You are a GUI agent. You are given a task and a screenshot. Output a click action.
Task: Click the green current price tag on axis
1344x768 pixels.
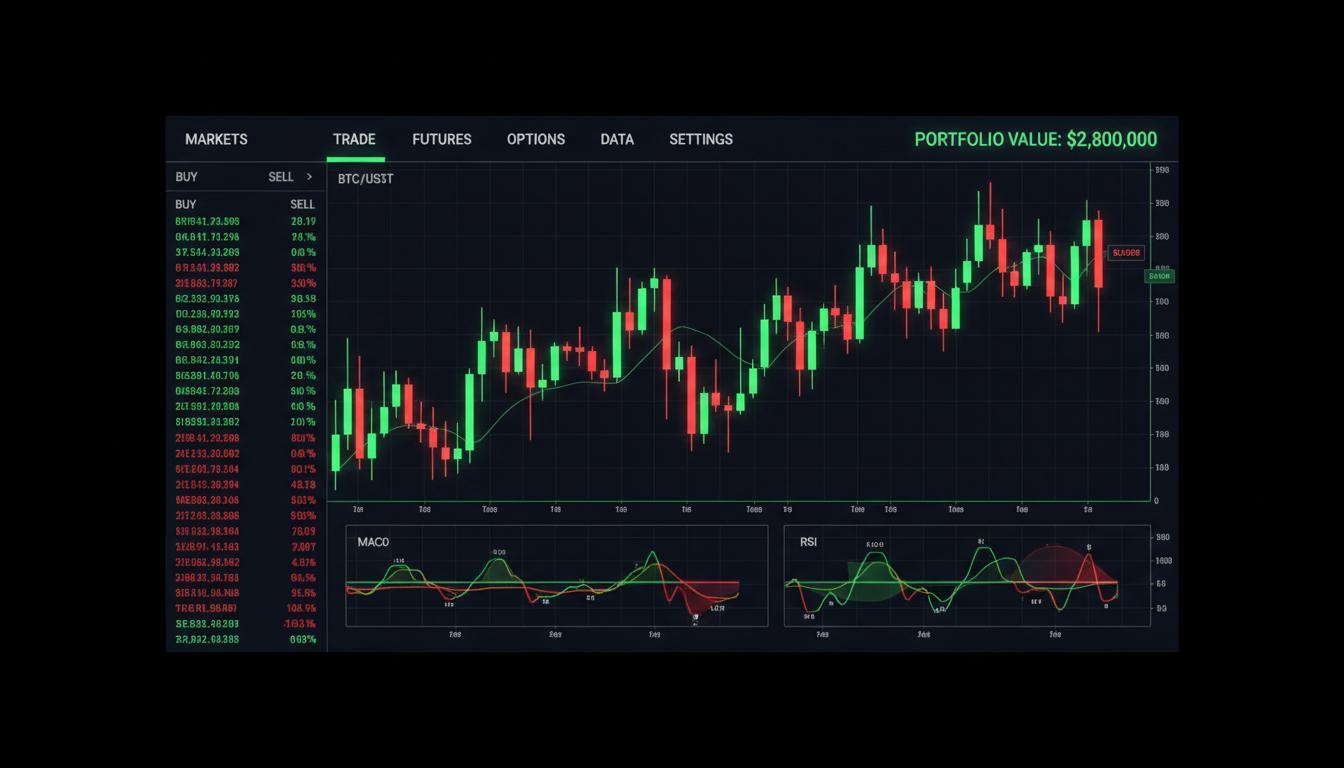(1159, 276)
